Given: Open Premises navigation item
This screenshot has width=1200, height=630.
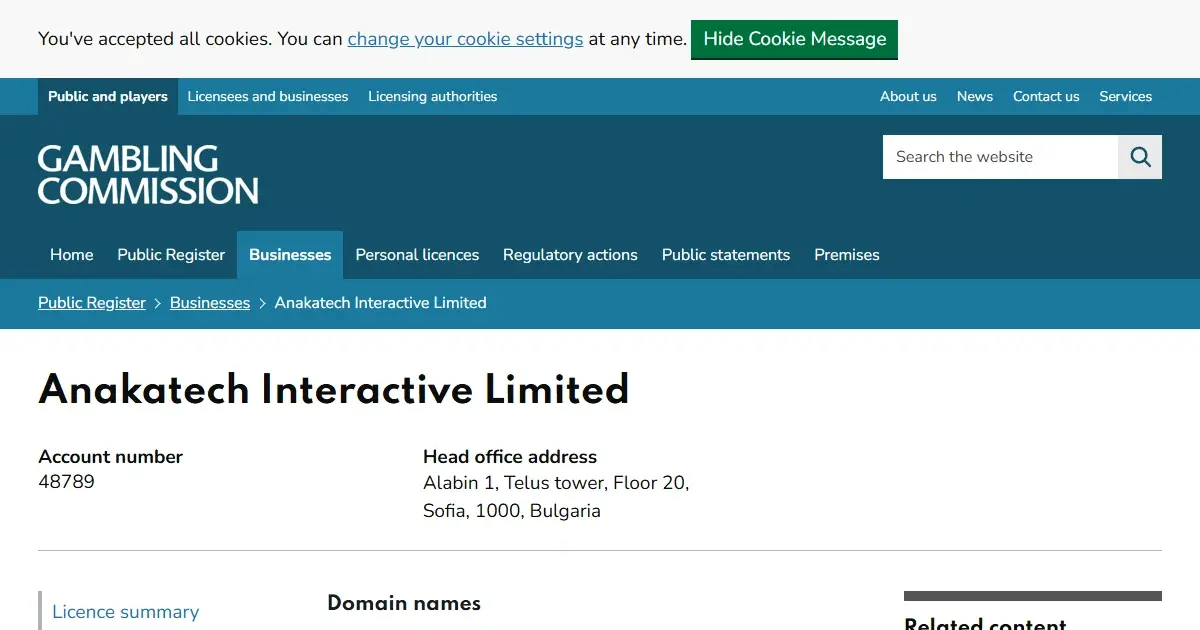Looking at the screenshot, I should [847, 255].
